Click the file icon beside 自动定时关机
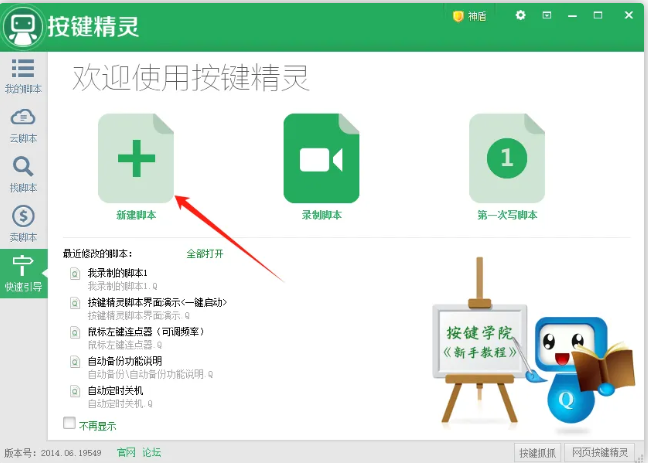The height and width of the screenshot is (463, 648). click(75, 391)
